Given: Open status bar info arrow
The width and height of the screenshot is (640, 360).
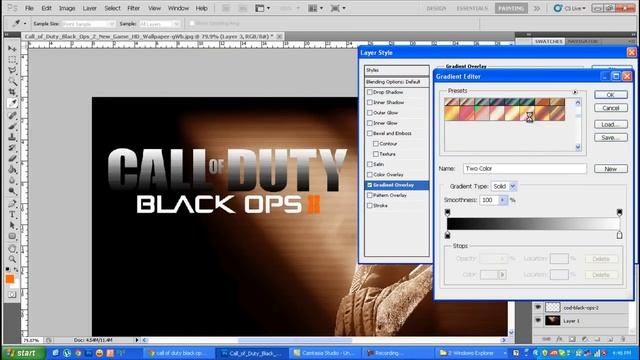Looking at the screenshot, I should point(137,340).
